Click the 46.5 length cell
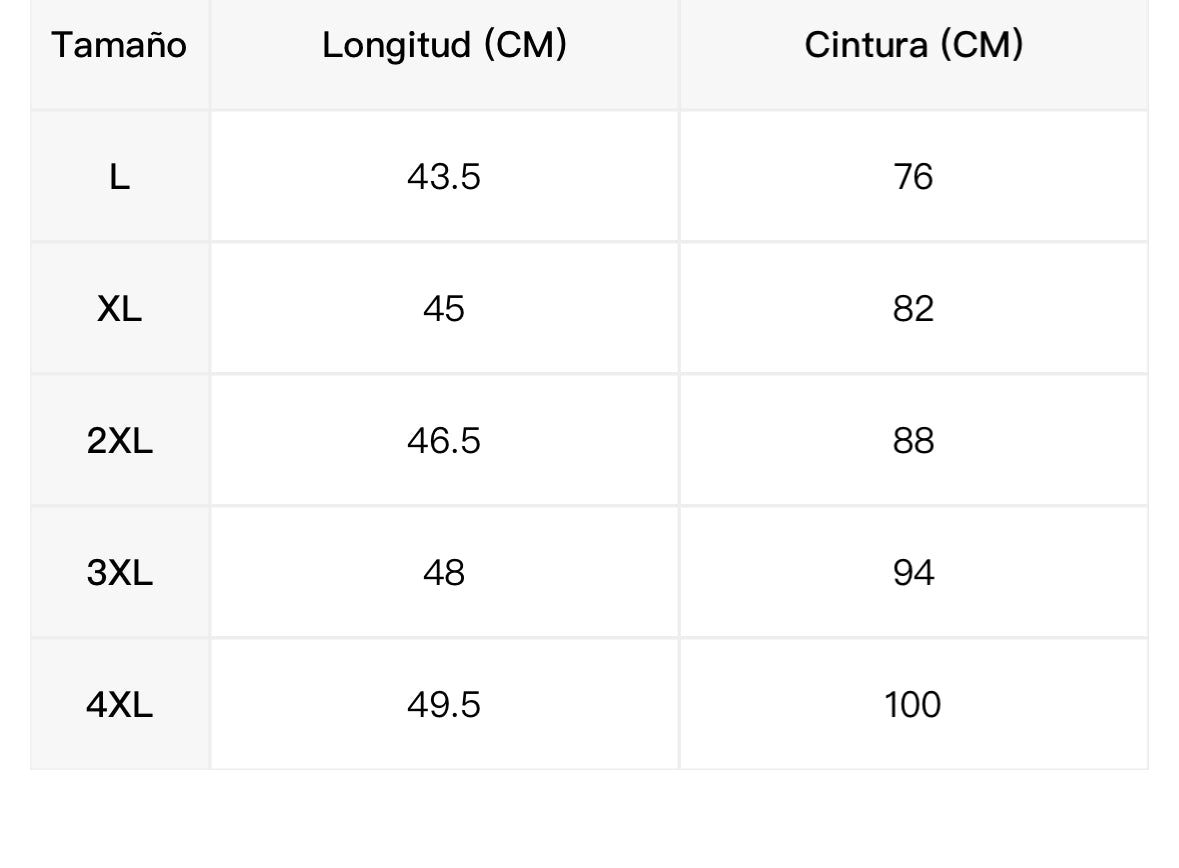This screenshot has height=868, width=1179. click(444, 441)
